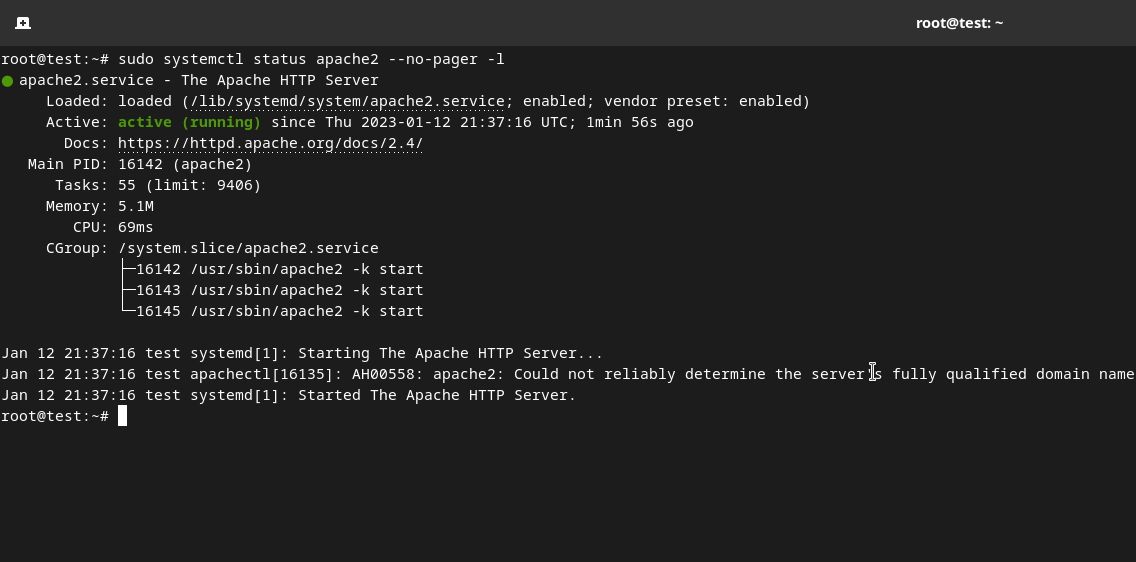Select the 16143 apache2 process tree entry
Viewport: 1136px width, 562px height.
279,290
